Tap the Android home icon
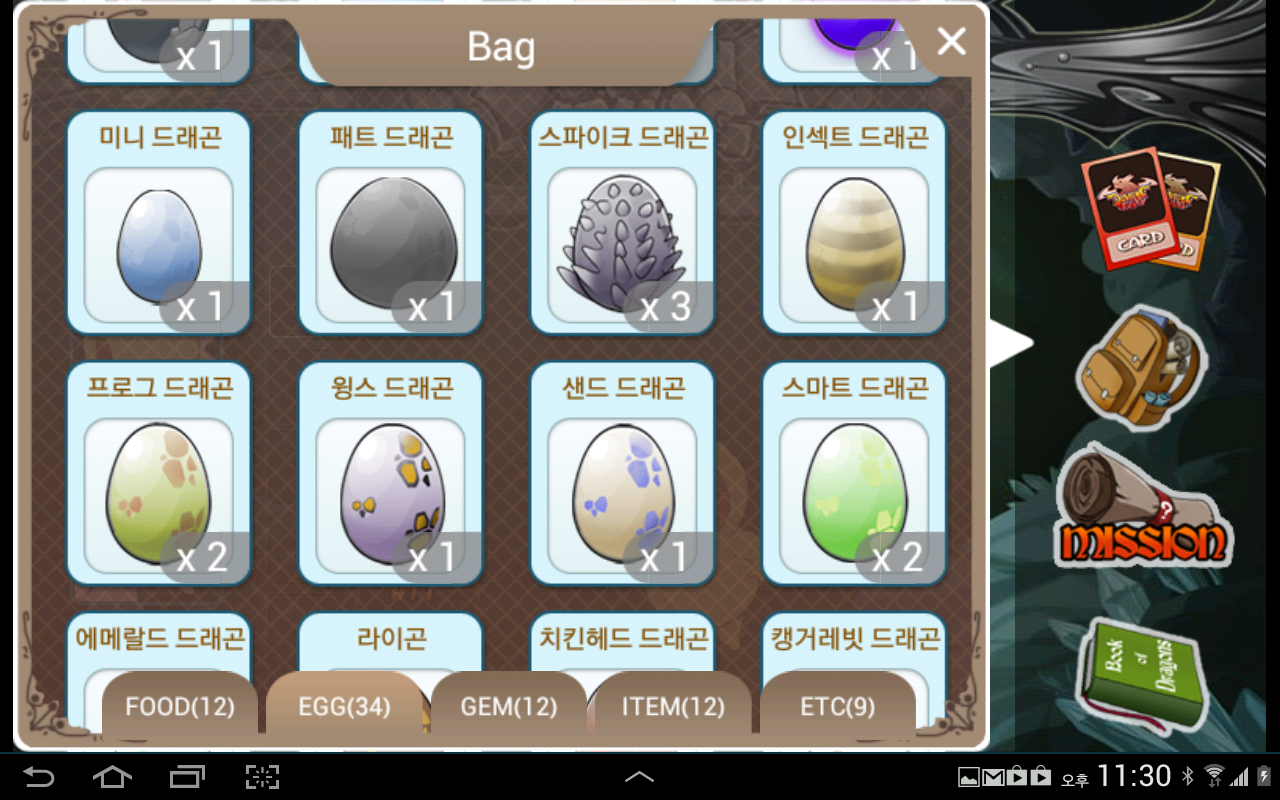This screenshot has height=800, width=1280. coord(112,776)
